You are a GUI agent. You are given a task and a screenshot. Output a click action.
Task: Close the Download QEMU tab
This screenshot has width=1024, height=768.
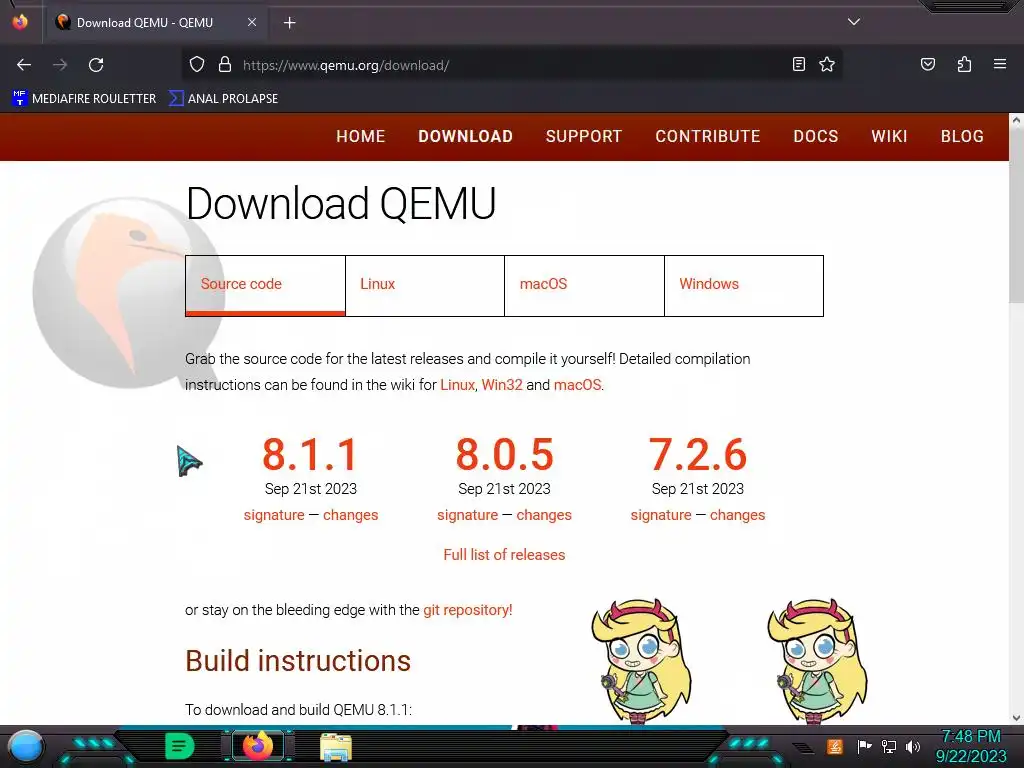click(251, 22)
